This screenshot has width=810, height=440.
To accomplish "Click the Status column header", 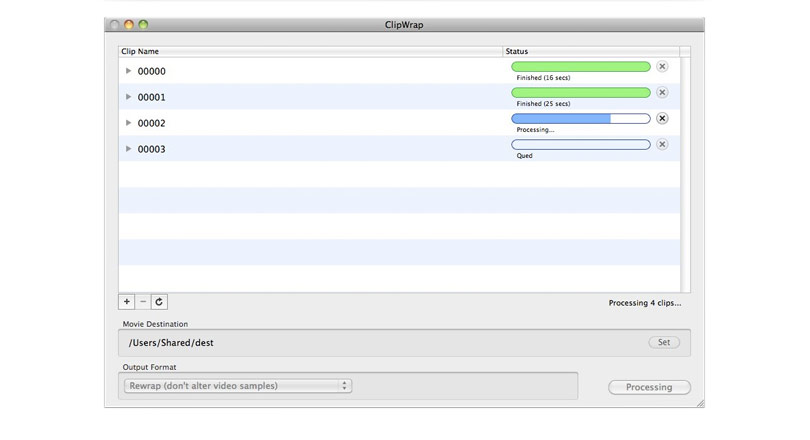I will (x=591, y=51).
